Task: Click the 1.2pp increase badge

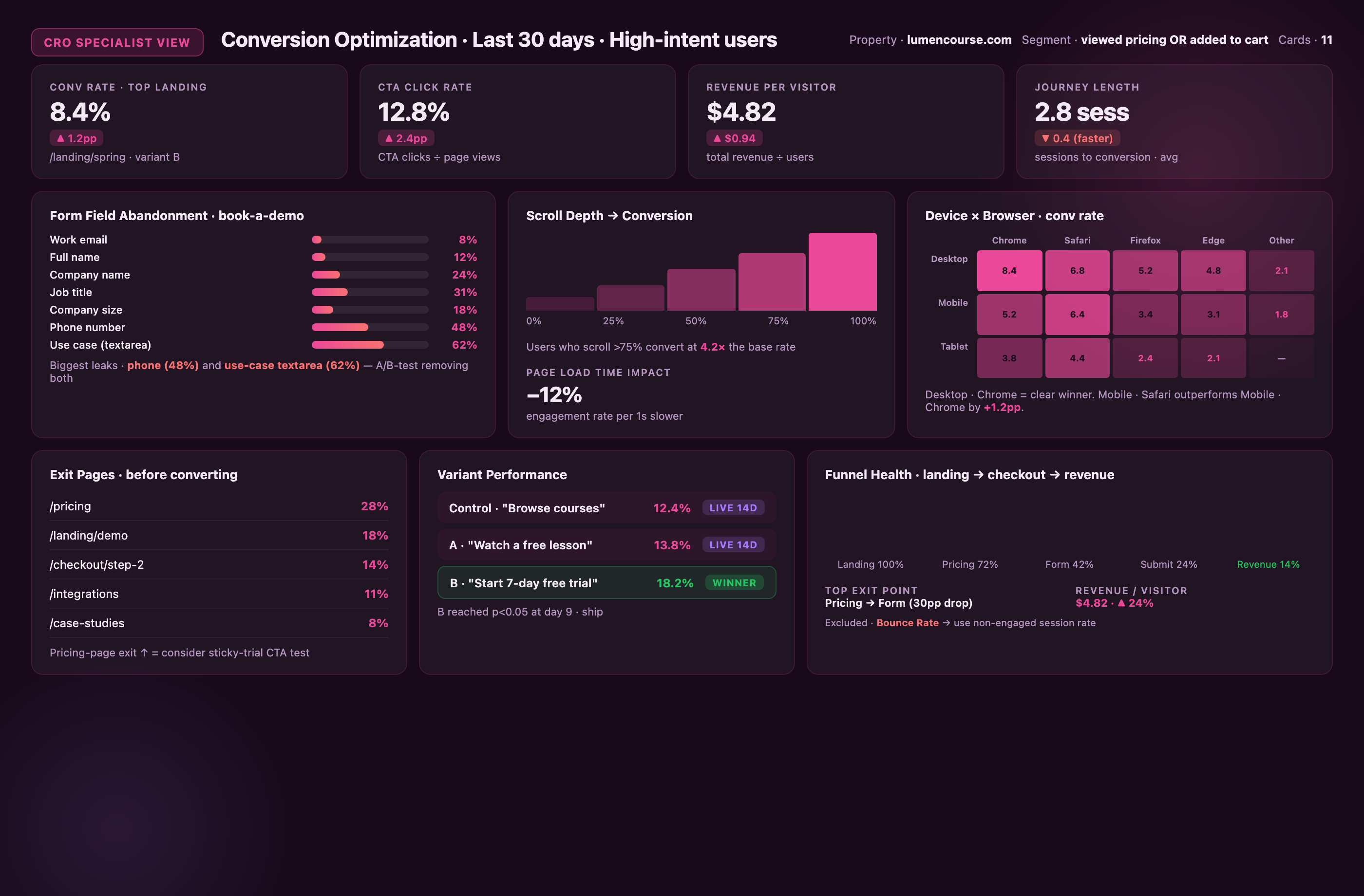Action: coord(76,138)
